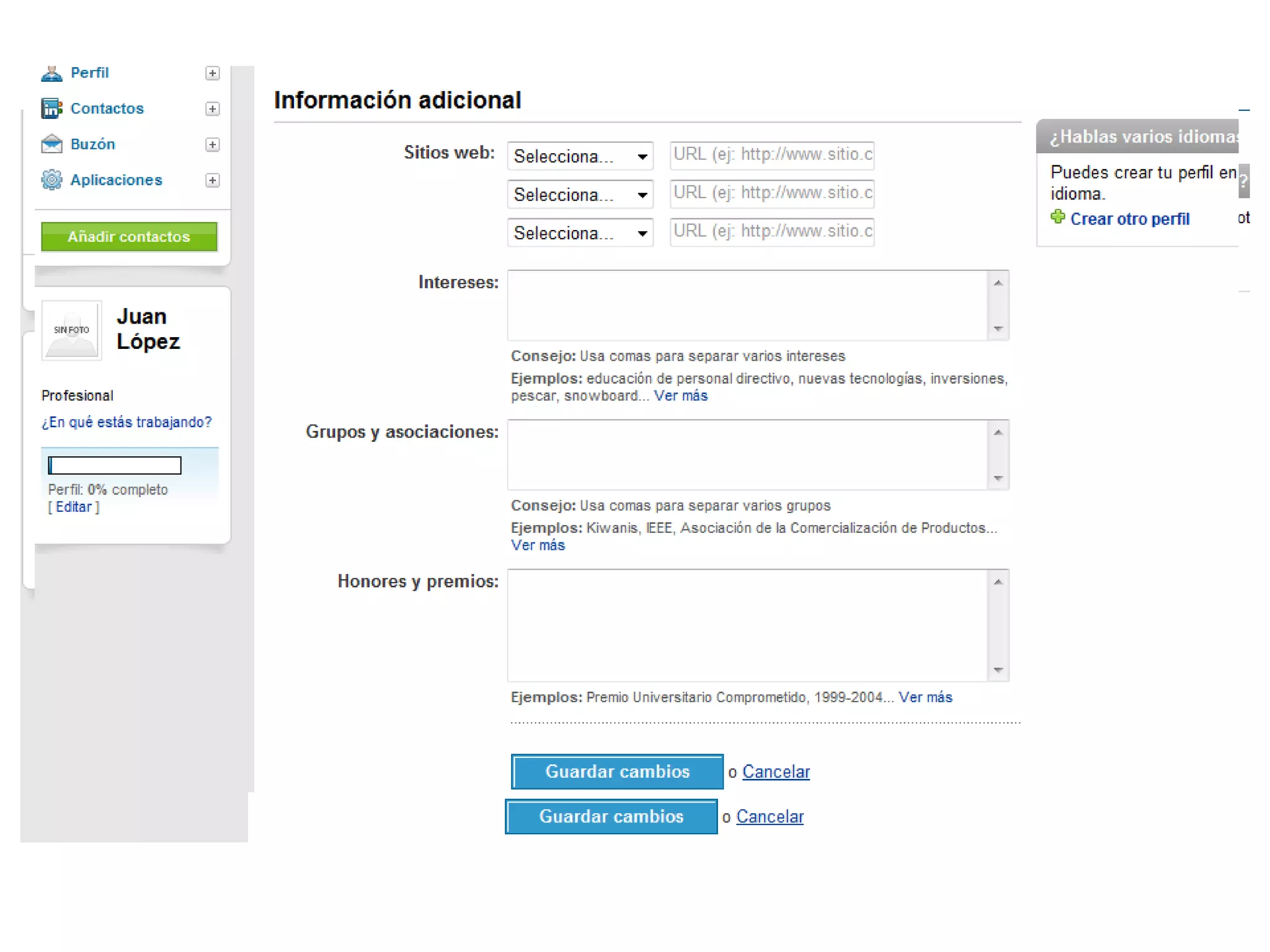Image resolution: width=1270 pixels, height=952 pixels.
Task: Expand the Aplicaciones menu plus button
Action: click(212, 180)
